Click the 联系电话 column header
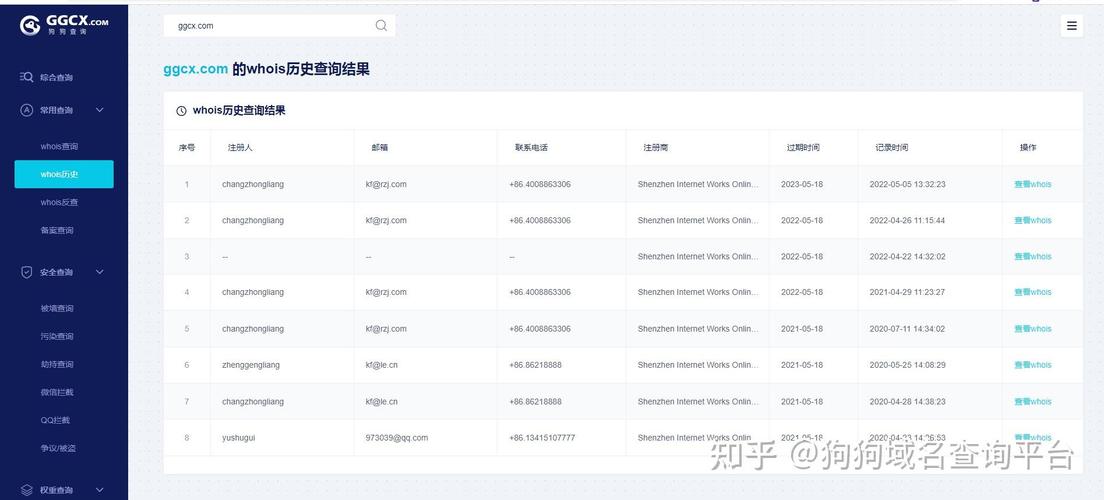1104x500 pixels. pyautogui.click(x=531, y=148)
